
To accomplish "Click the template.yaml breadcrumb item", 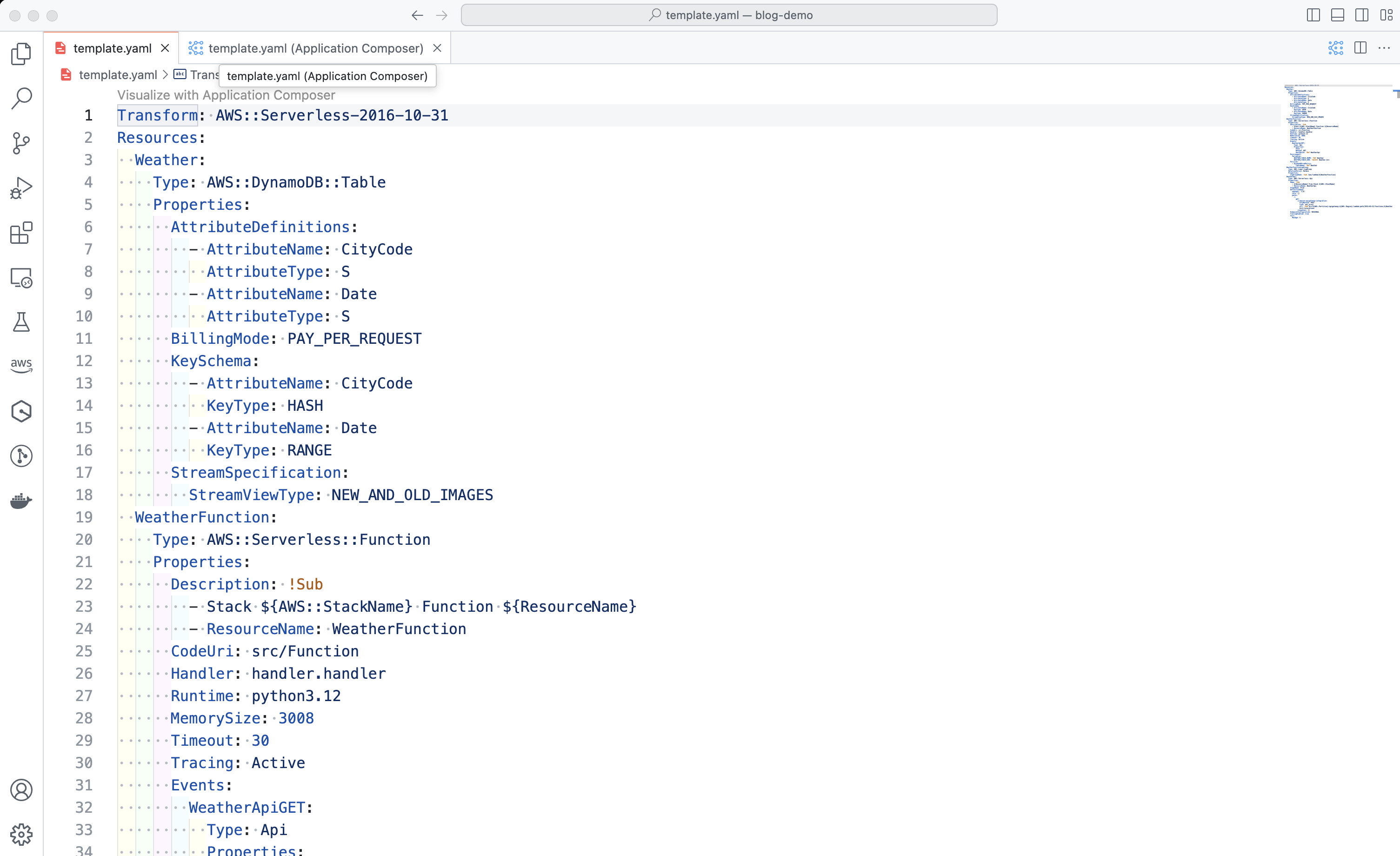I will 118,74.
